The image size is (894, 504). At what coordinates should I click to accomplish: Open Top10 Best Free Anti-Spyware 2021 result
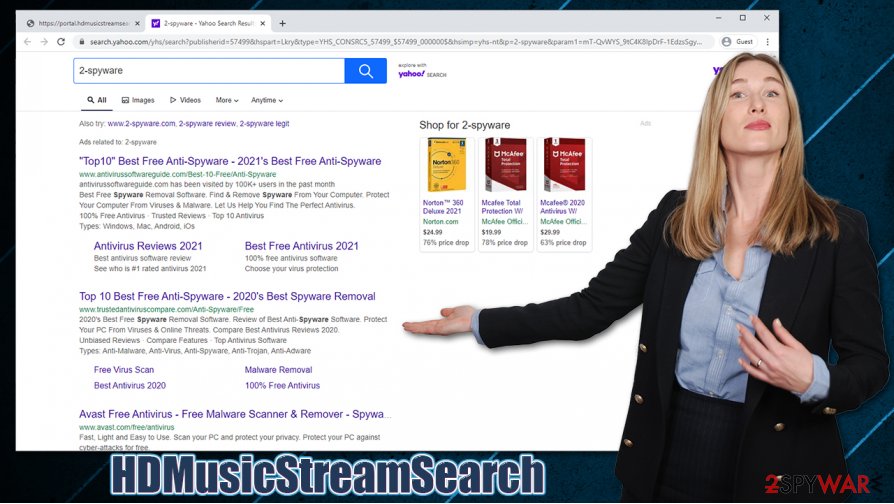(x=230, y=161)
